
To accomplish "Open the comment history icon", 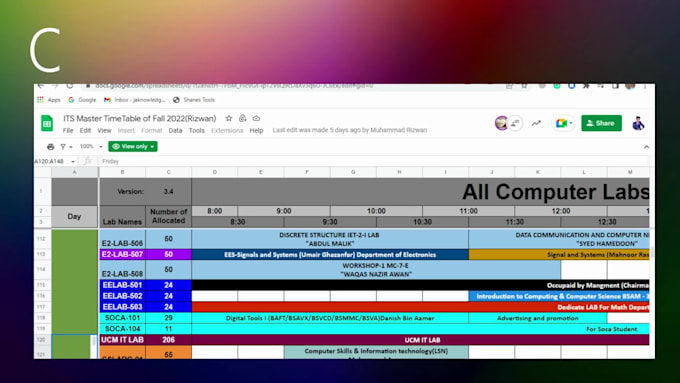I will click(x=515, y=123).
